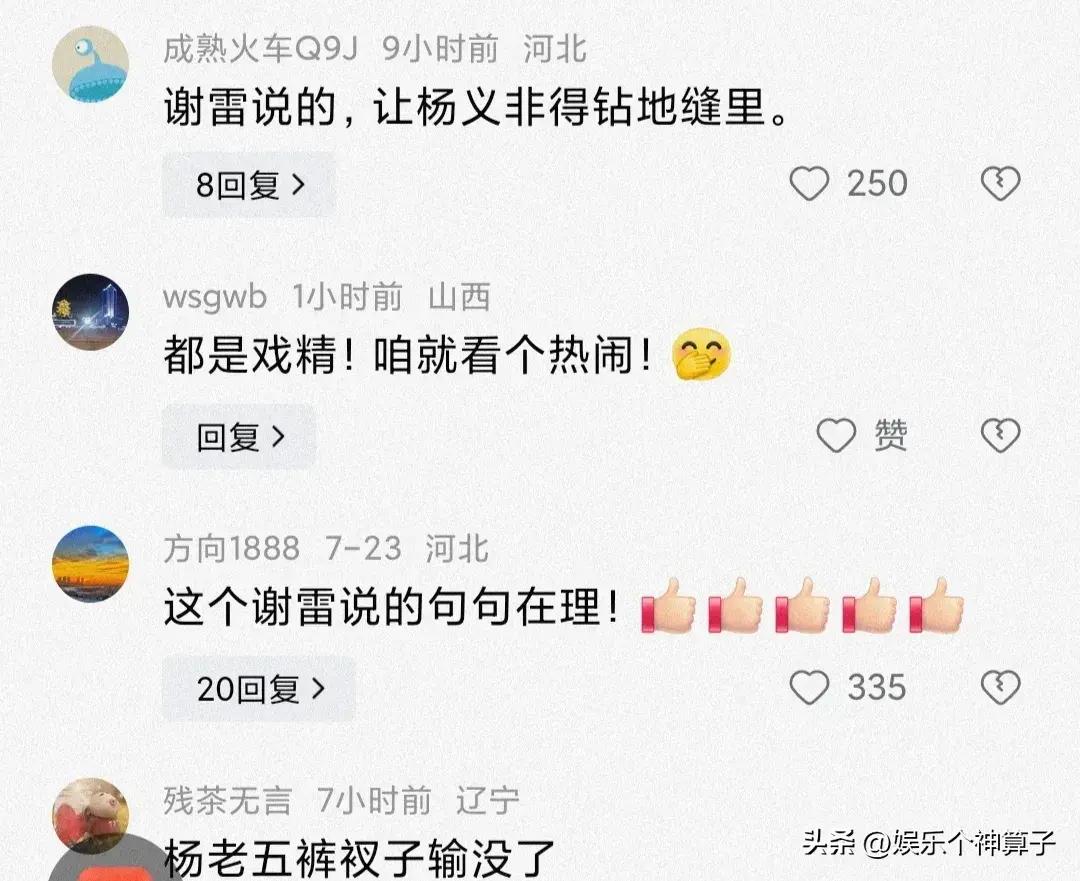Expand the 20回复 replies thread
Image resolution: width=1080 pixels, height=881 pixels.
tap(259, 688)
